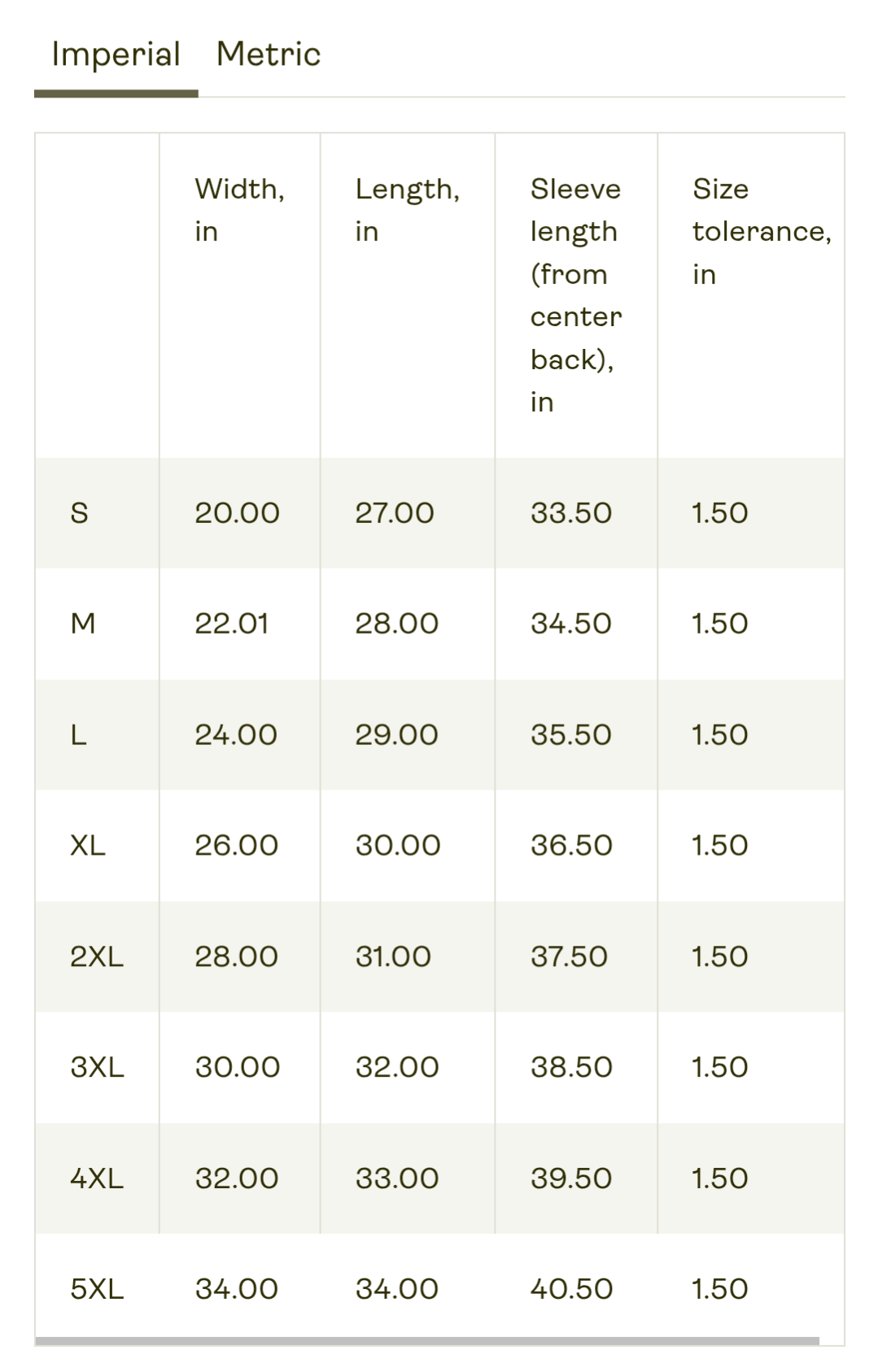Select the 2XL size row label
878x1372 pixels.
pyautogui.click(x=97, y=956)
